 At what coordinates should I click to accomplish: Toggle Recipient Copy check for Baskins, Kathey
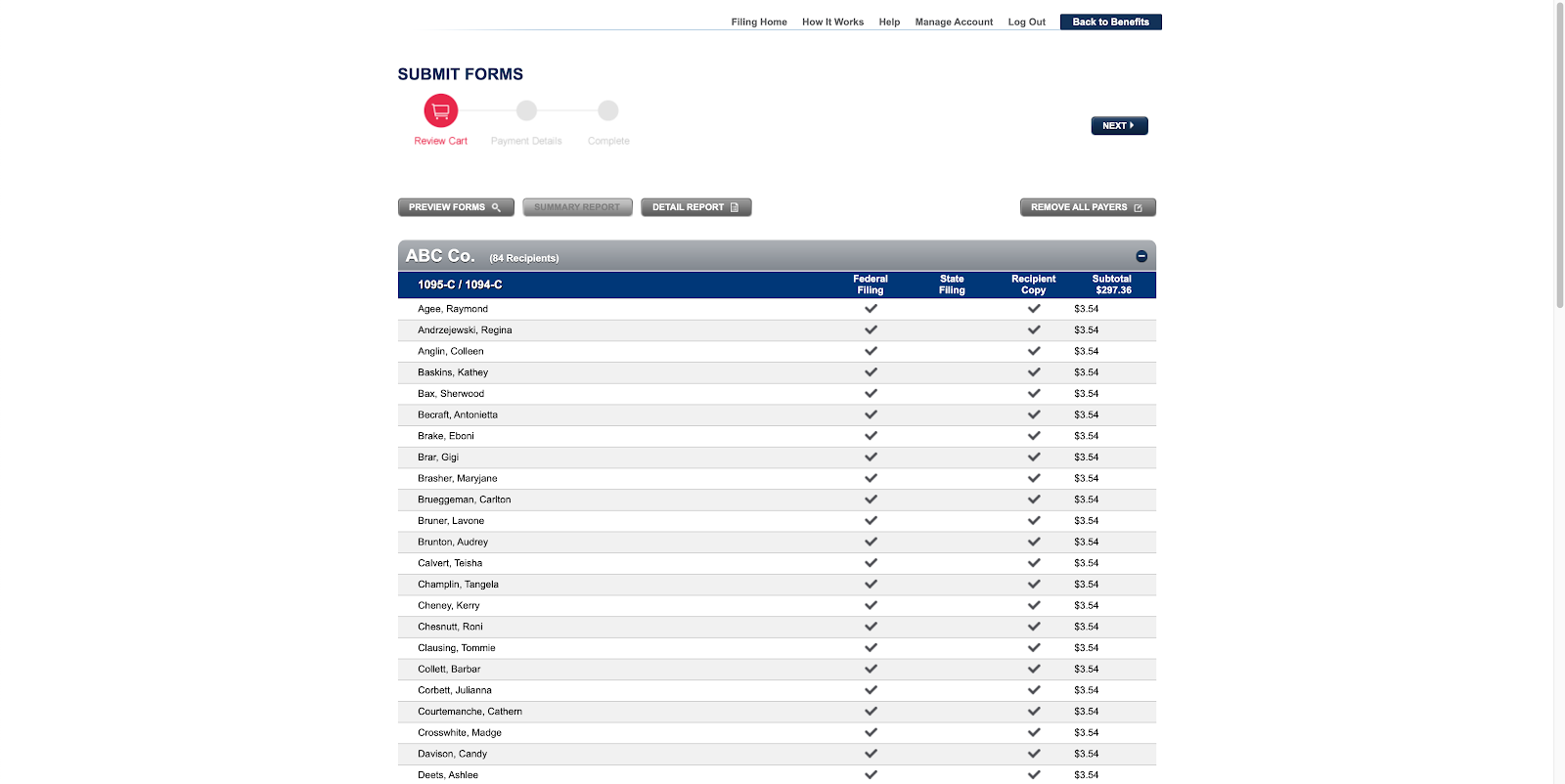pos(1034,372)
